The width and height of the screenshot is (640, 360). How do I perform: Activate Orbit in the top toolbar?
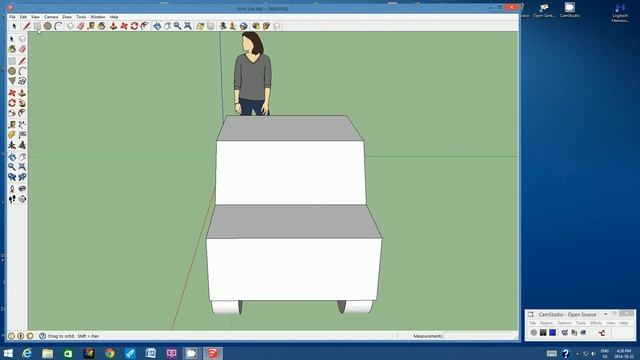(157, 26)
